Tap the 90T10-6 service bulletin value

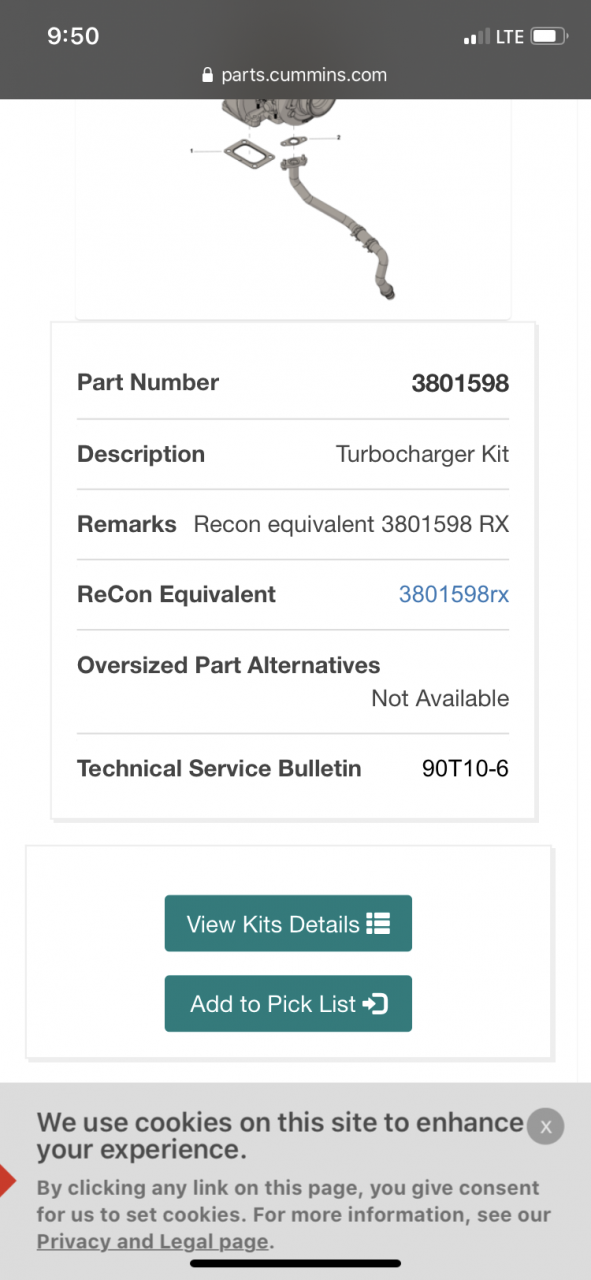pyautogui.click(x=466, y=768)
